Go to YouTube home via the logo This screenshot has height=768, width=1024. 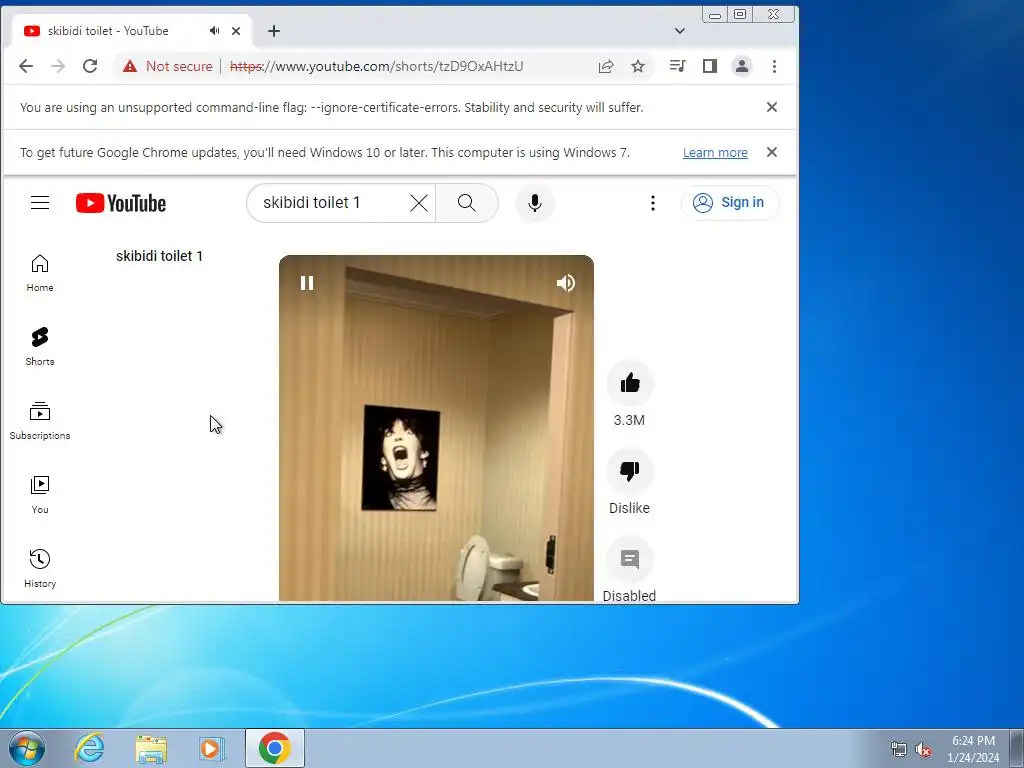[121, 203]
